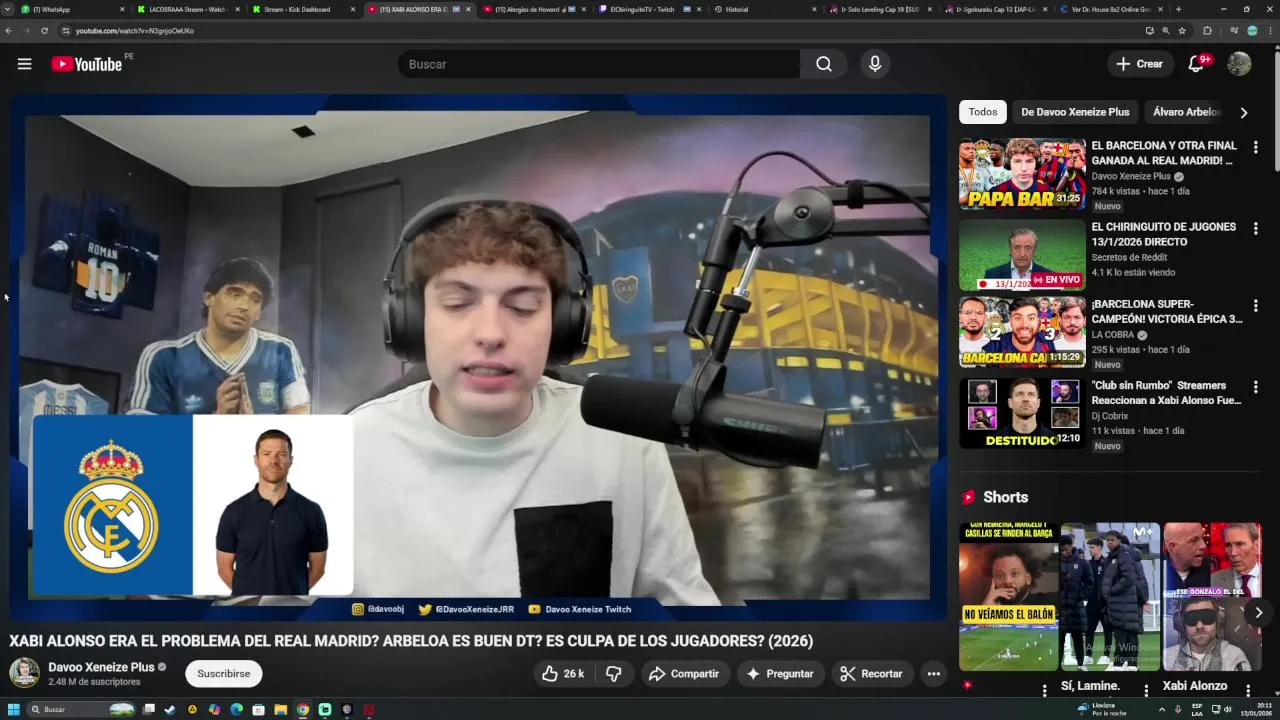Click the Recortar clip button
1280x720 pixels.
tap(871, 674)
